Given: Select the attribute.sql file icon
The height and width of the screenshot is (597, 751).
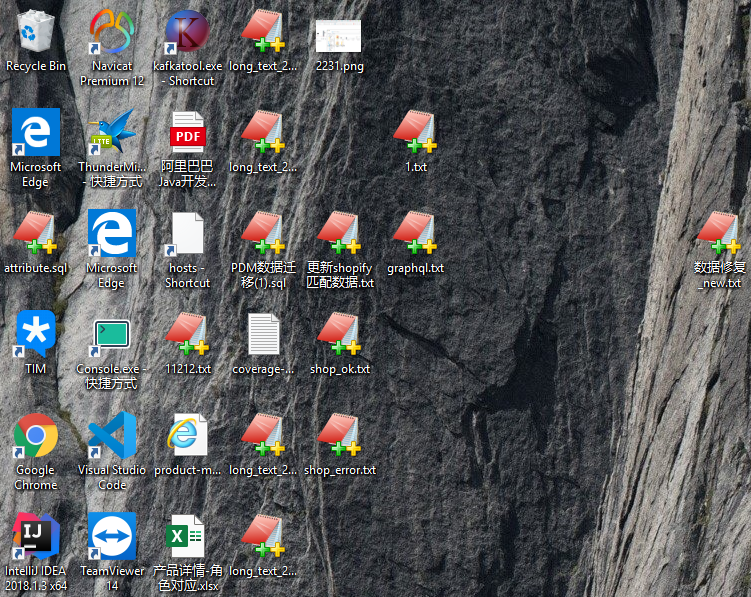Looking at the screenshot, I should click(x=35, y=233).
